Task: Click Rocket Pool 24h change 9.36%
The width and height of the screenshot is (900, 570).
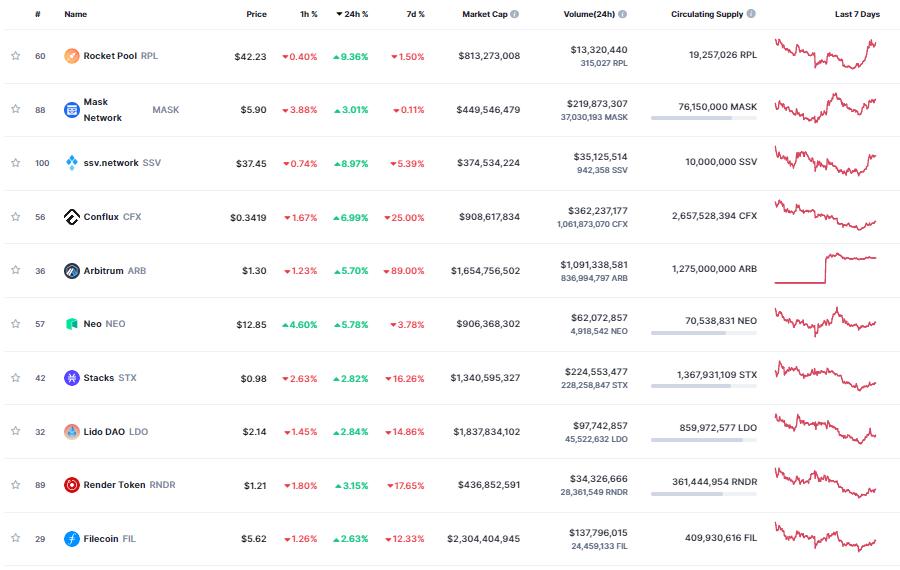Action: click(x=351, y=57)
